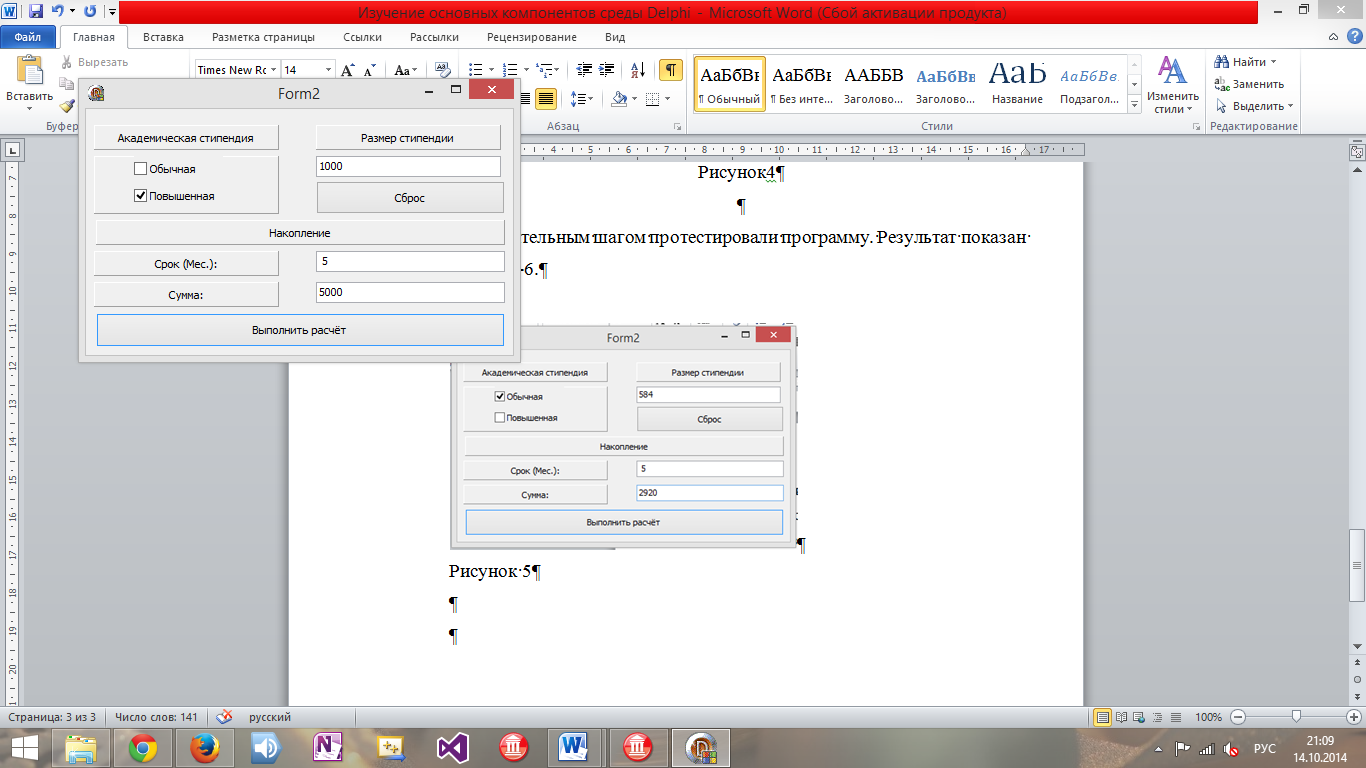The image size is (1366, 768).
Task: Open Visual Studio from the taskbar
Action: (452, 748)
